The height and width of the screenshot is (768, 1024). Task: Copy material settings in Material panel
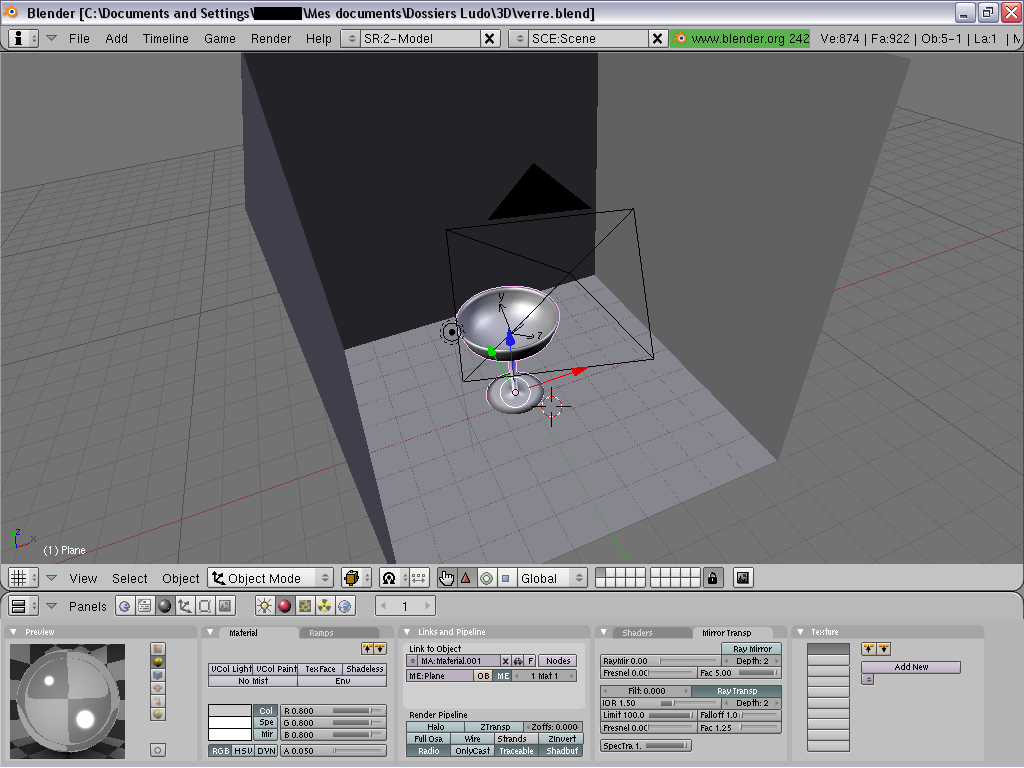[x=368, y=648]
